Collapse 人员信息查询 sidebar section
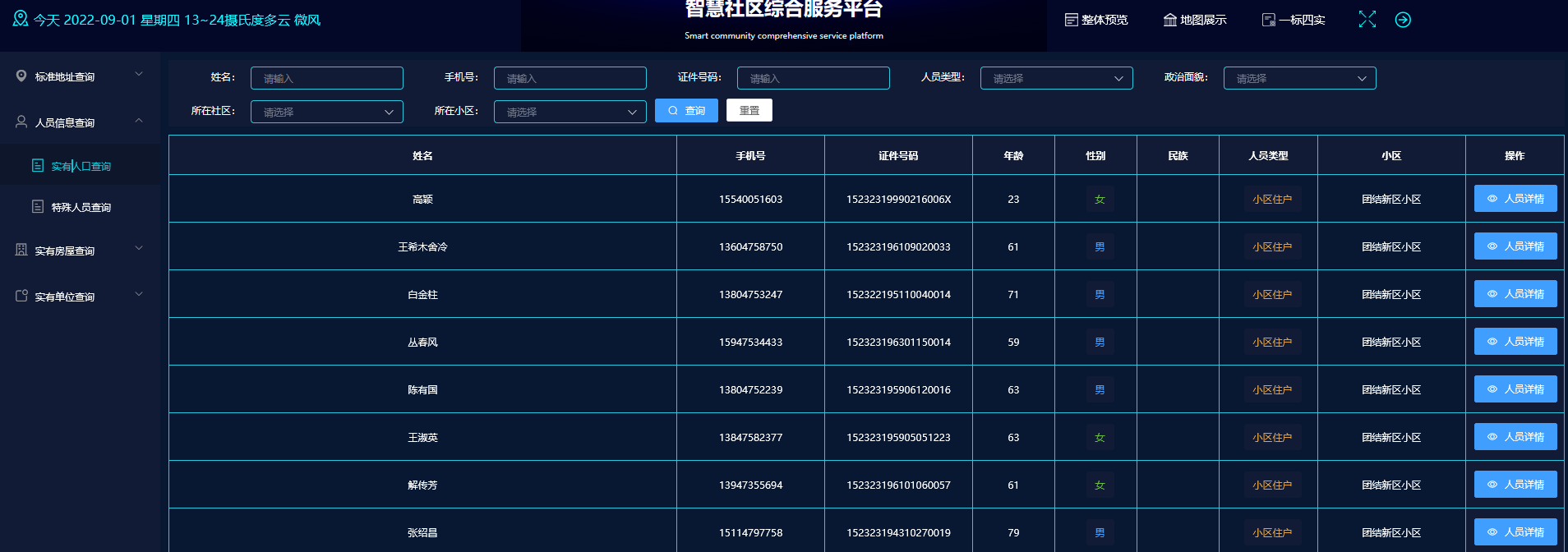The height and width of the screenshot is (552, 1568). pyautogui.click(x=80, y=122)
